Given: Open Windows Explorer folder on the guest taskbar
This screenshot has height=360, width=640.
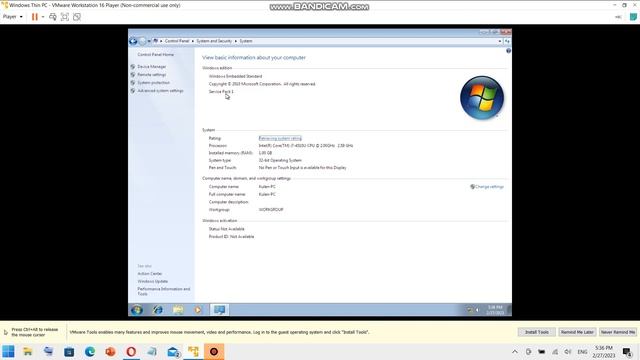Looking at the screenshot, I should (178, 310).
